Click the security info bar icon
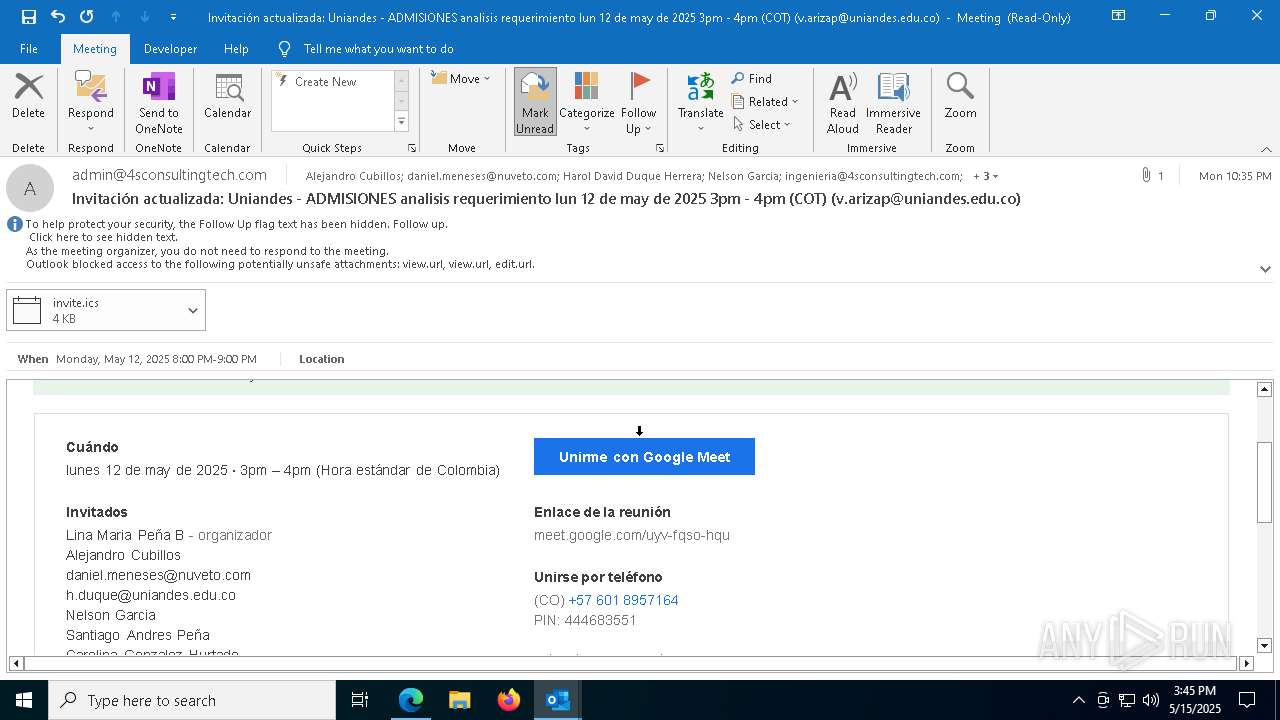 [15, 224]
